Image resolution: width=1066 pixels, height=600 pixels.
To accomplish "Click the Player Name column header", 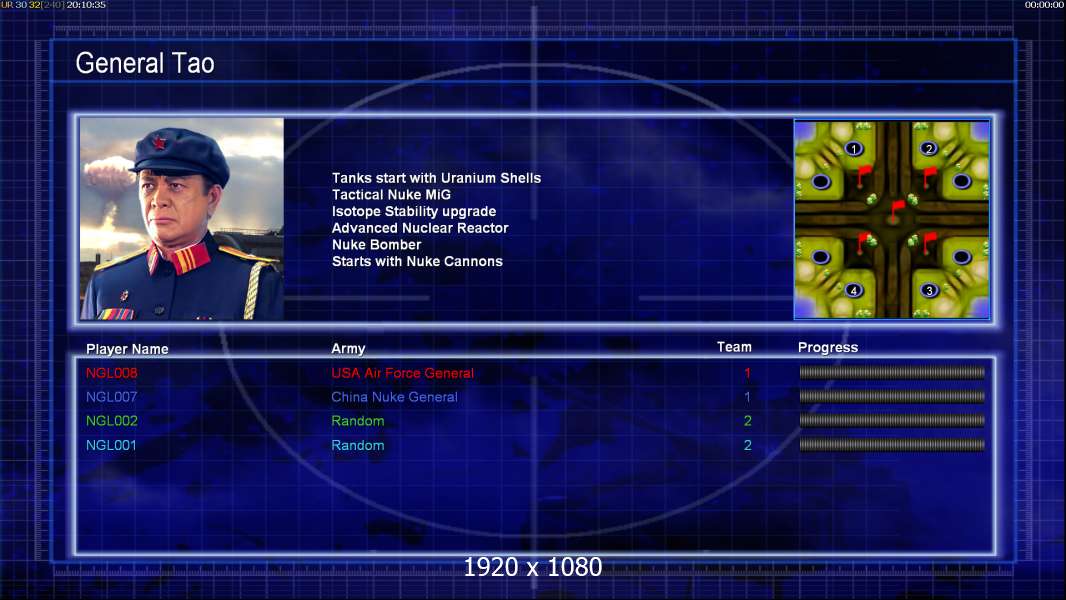I will click(x=127, y=349).
